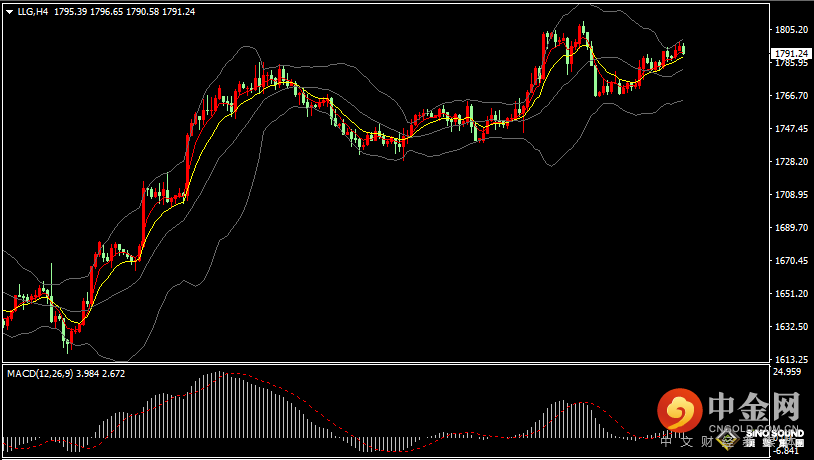Viewport: 814px width, 460px height.
Task: Click the 1613.25 price axis label
Action: click(790, 360)
